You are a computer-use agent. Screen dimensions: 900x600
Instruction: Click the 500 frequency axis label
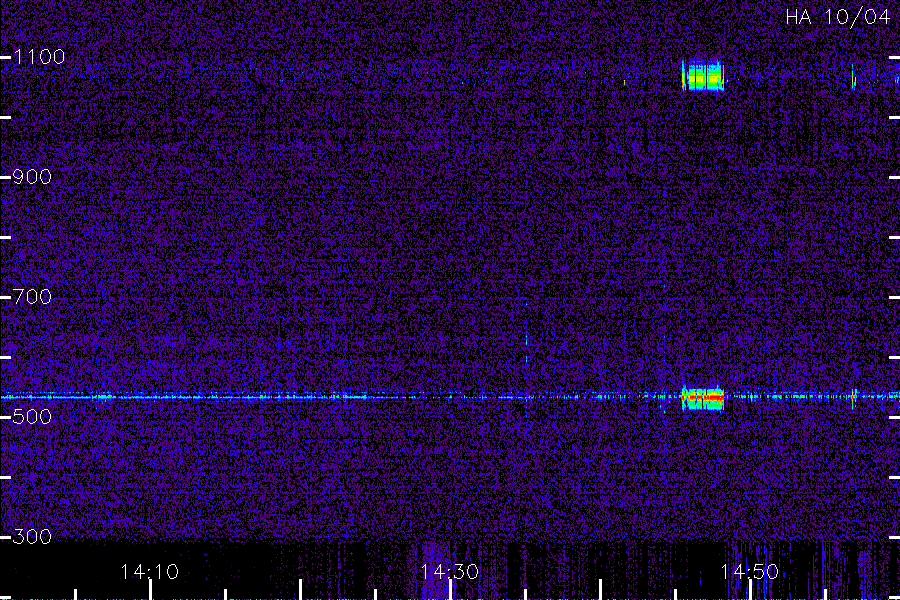click(x=32, y=417)
